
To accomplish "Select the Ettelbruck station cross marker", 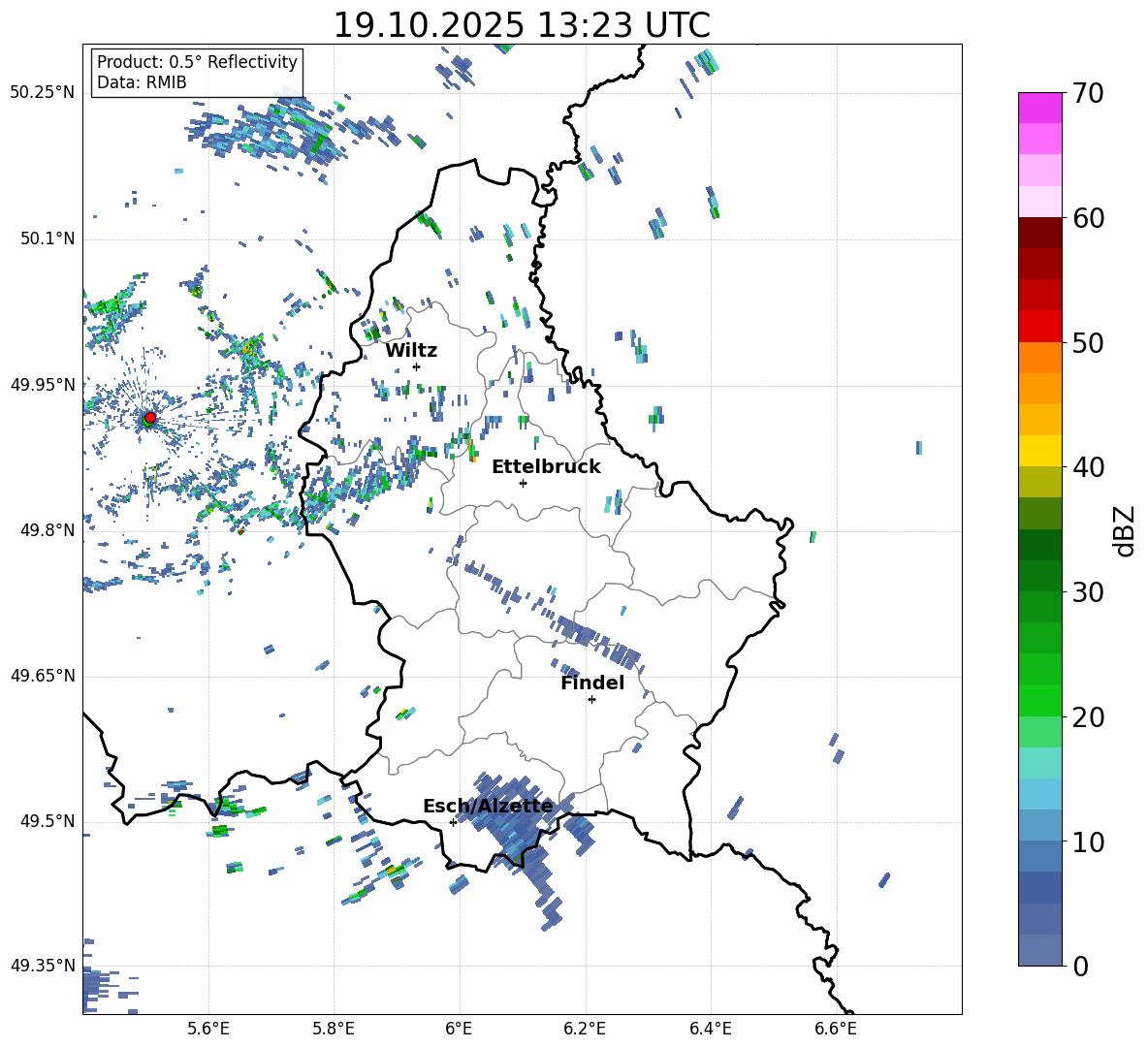I will [523, 483].
